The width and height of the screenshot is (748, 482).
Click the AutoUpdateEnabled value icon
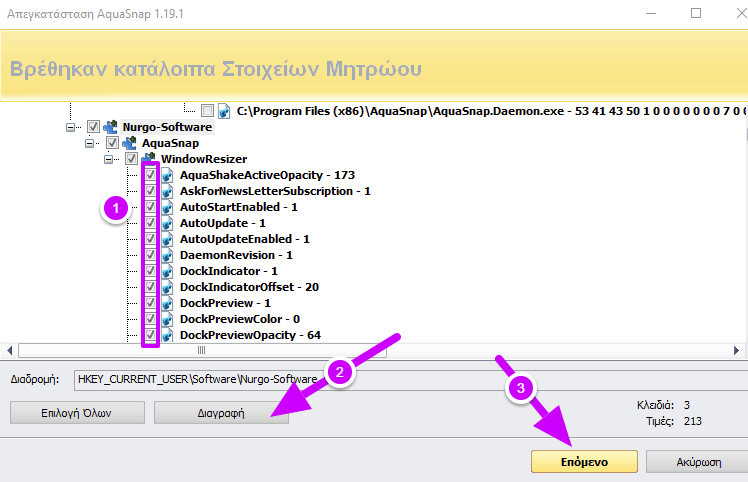click(167, 239)
